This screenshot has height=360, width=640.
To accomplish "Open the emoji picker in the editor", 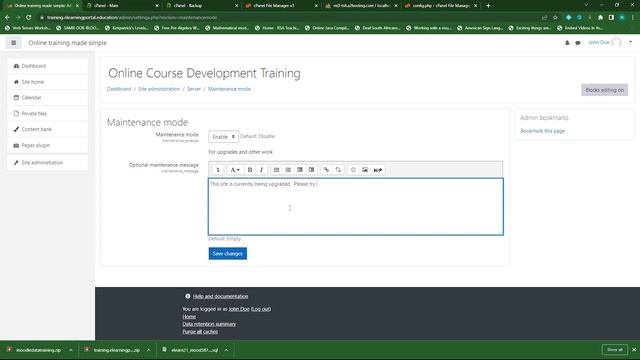I will [353, 170].
